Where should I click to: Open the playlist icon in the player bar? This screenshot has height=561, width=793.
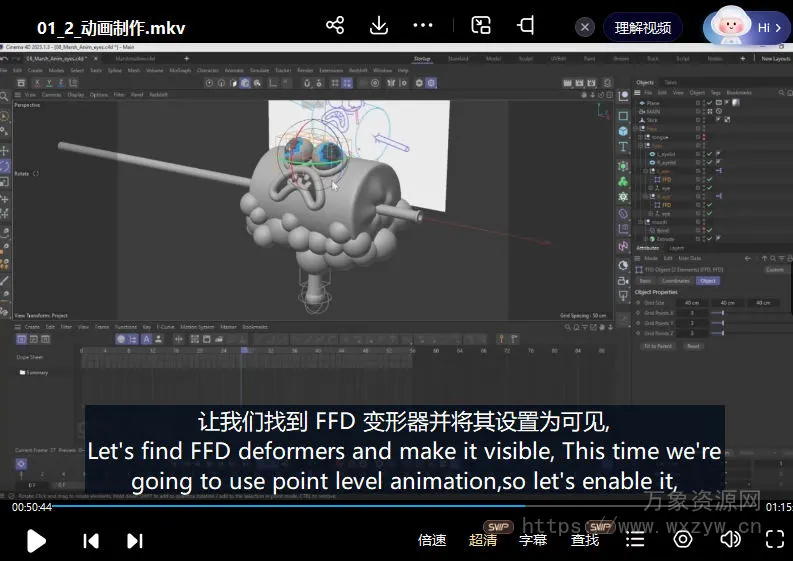coord(635,540)
